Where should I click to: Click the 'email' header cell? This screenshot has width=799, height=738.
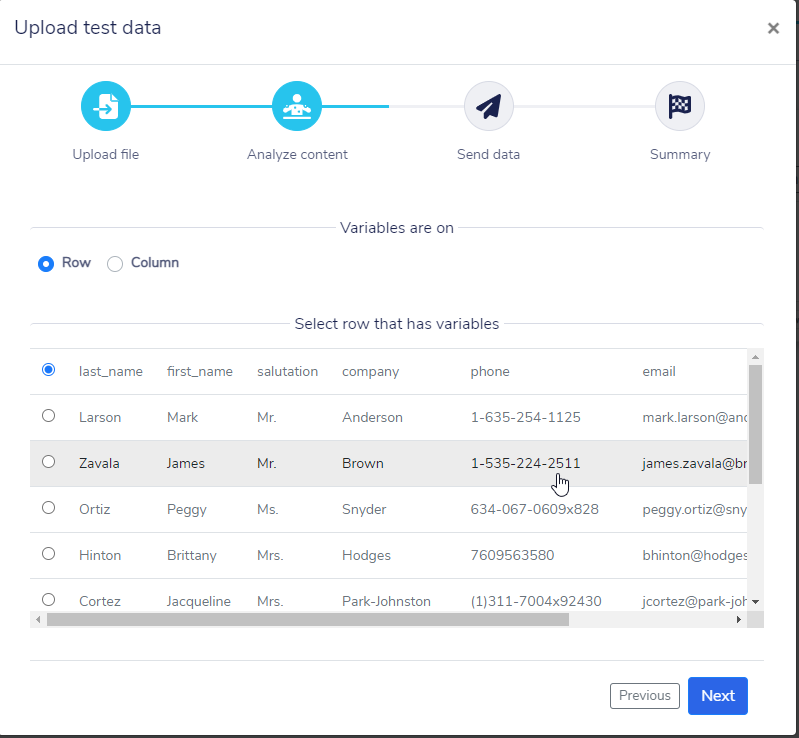click(659, 372)
